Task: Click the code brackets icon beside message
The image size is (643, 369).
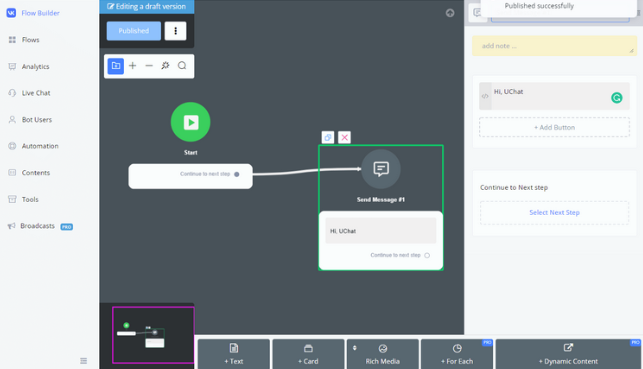Action: coord(485,96)
